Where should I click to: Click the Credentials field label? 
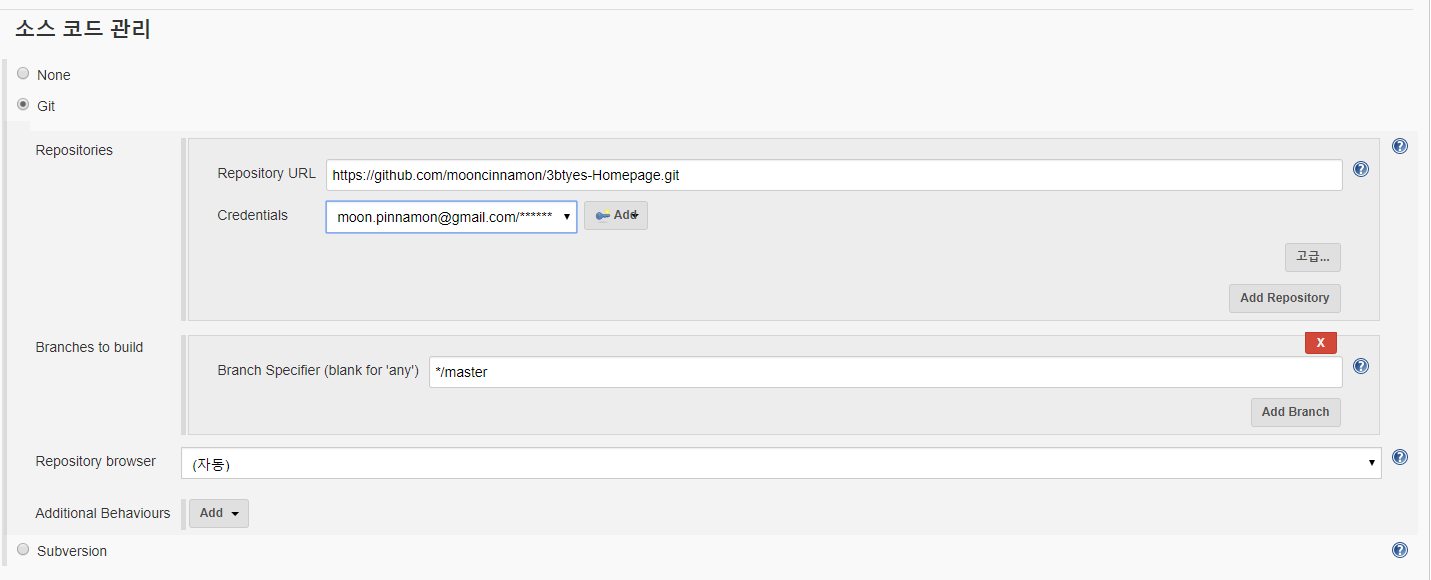coord(252,215)
